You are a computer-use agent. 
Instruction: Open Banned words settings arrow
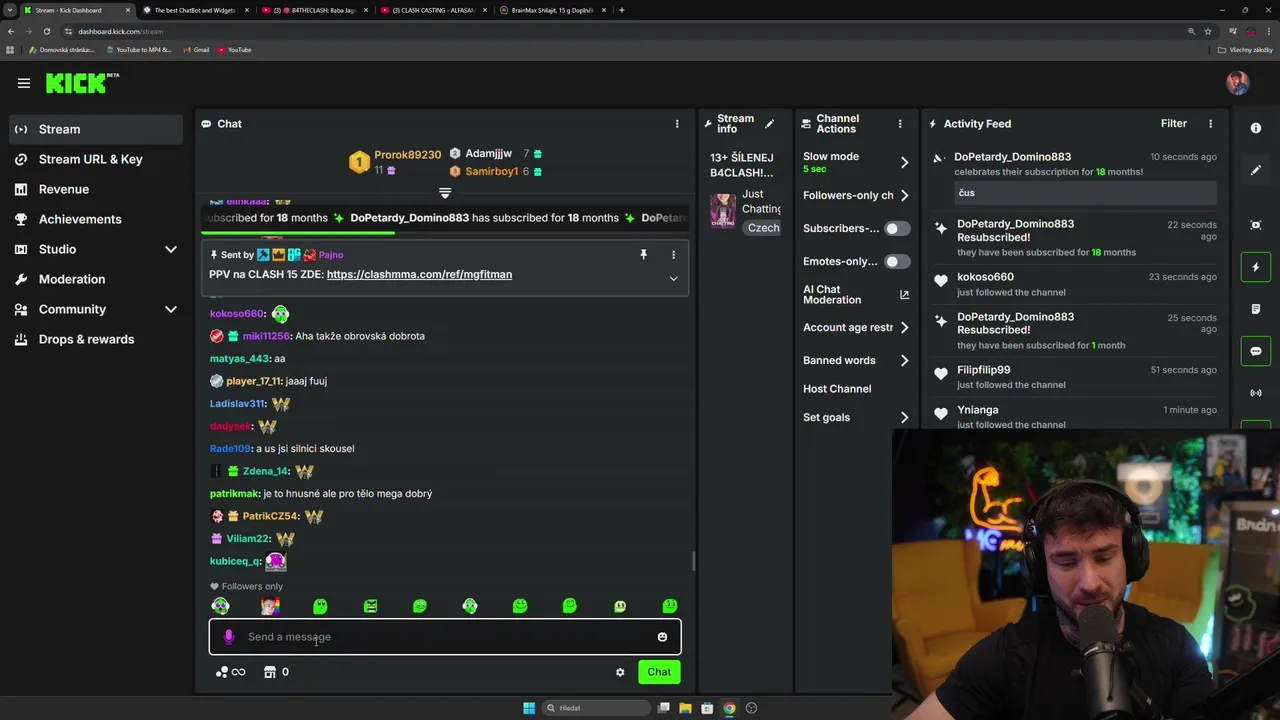click(904, 360)
